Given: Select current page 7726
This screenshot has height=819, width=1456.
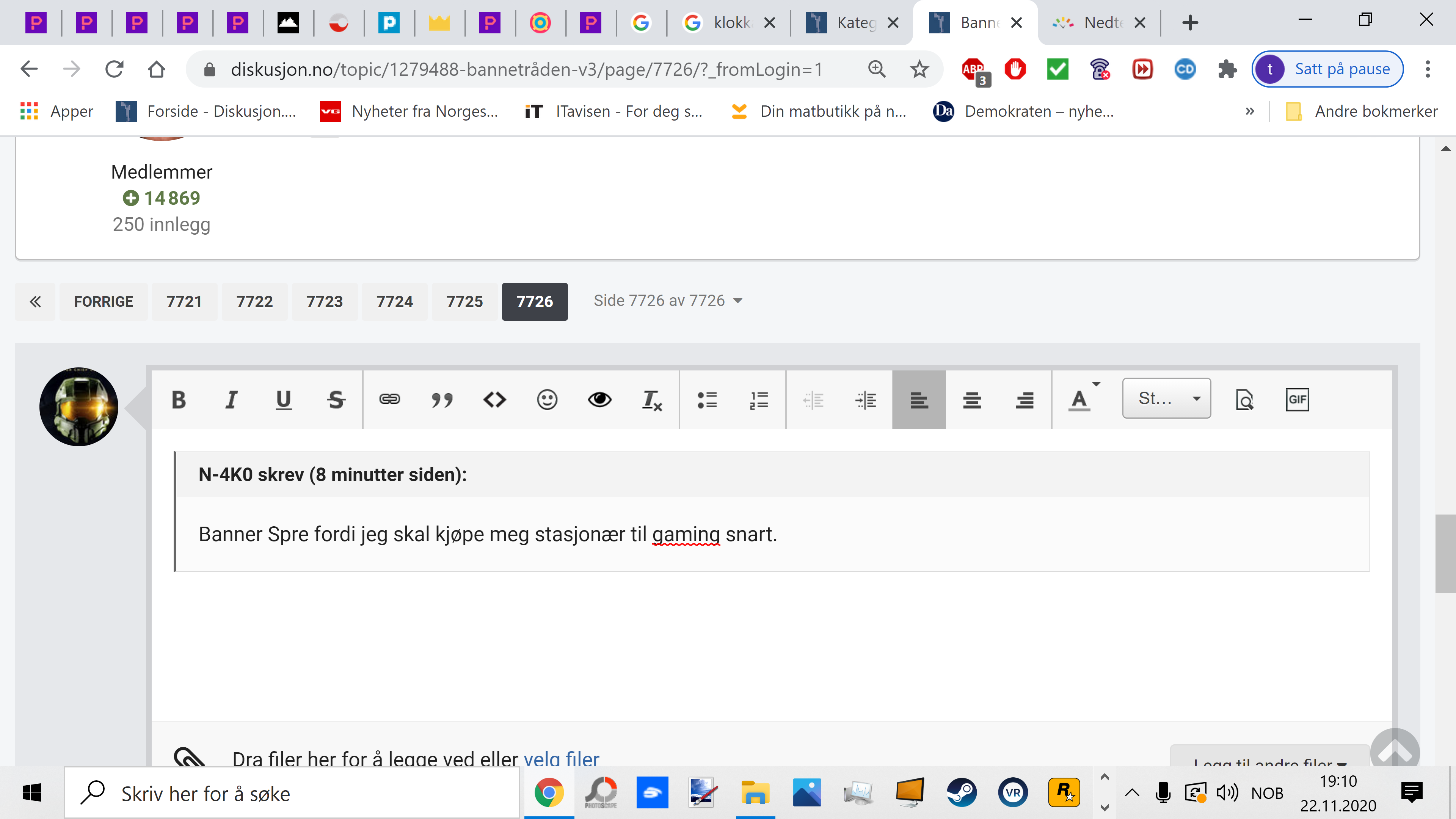Looking at the screenshot, I should pos(535,301).
